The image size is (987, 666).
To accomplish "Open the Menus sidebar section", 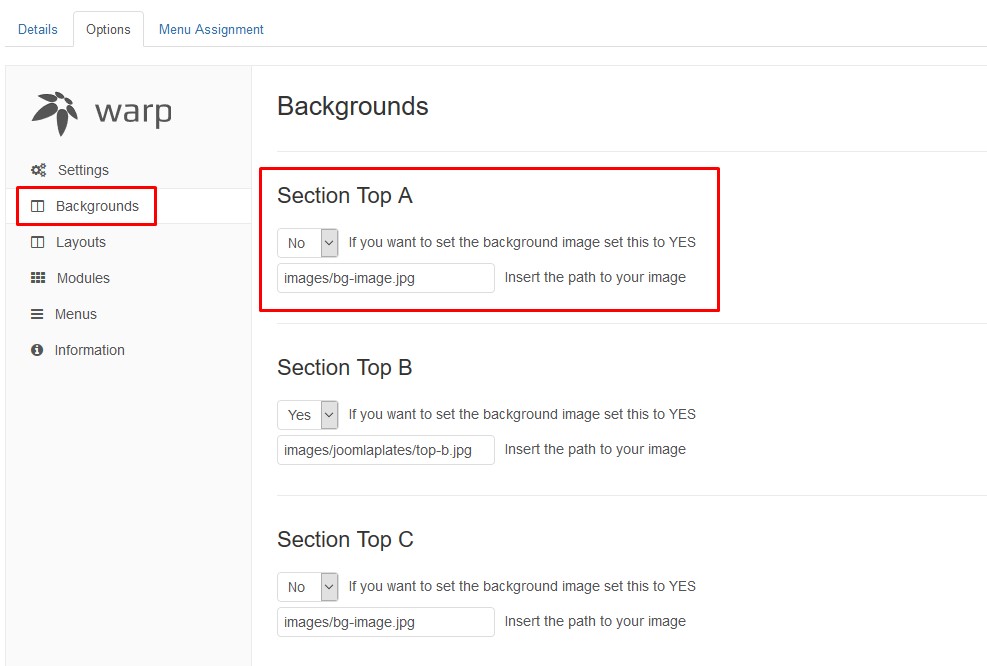I will (76, 314).
